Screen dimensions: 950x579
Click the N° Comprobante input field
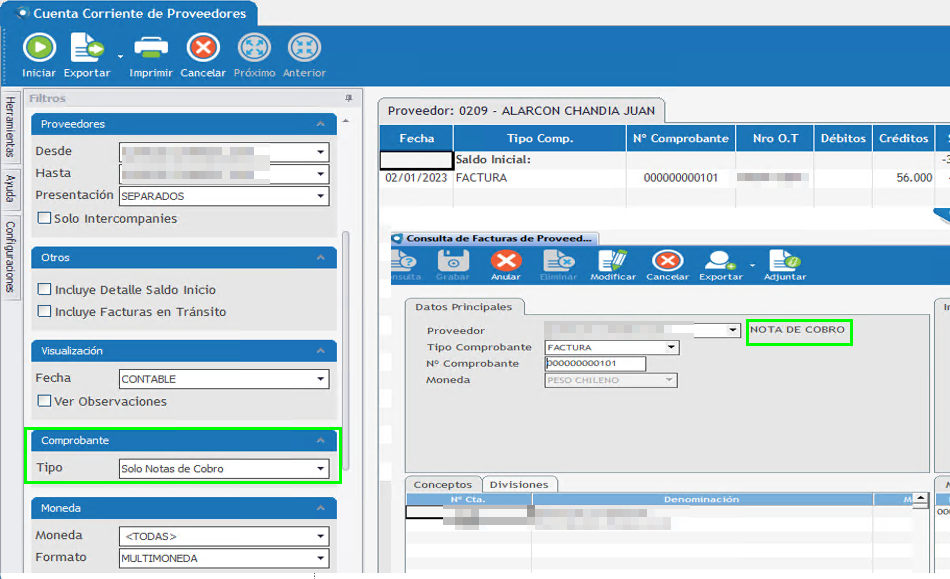(595, 363)
